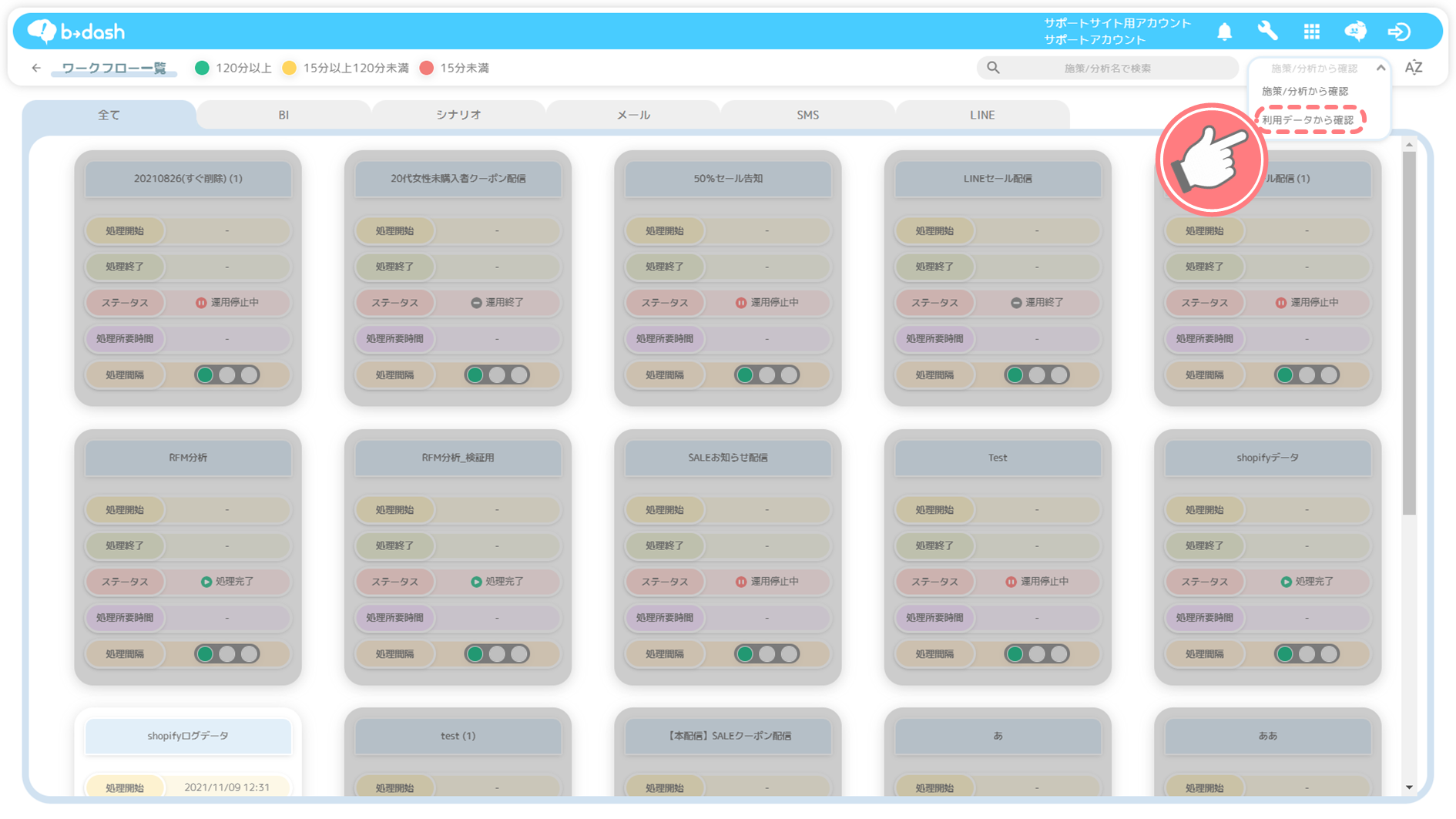
Task: Sort workflows with the AZ icon
Action: pyautogui.click(x=1414, y=68)
